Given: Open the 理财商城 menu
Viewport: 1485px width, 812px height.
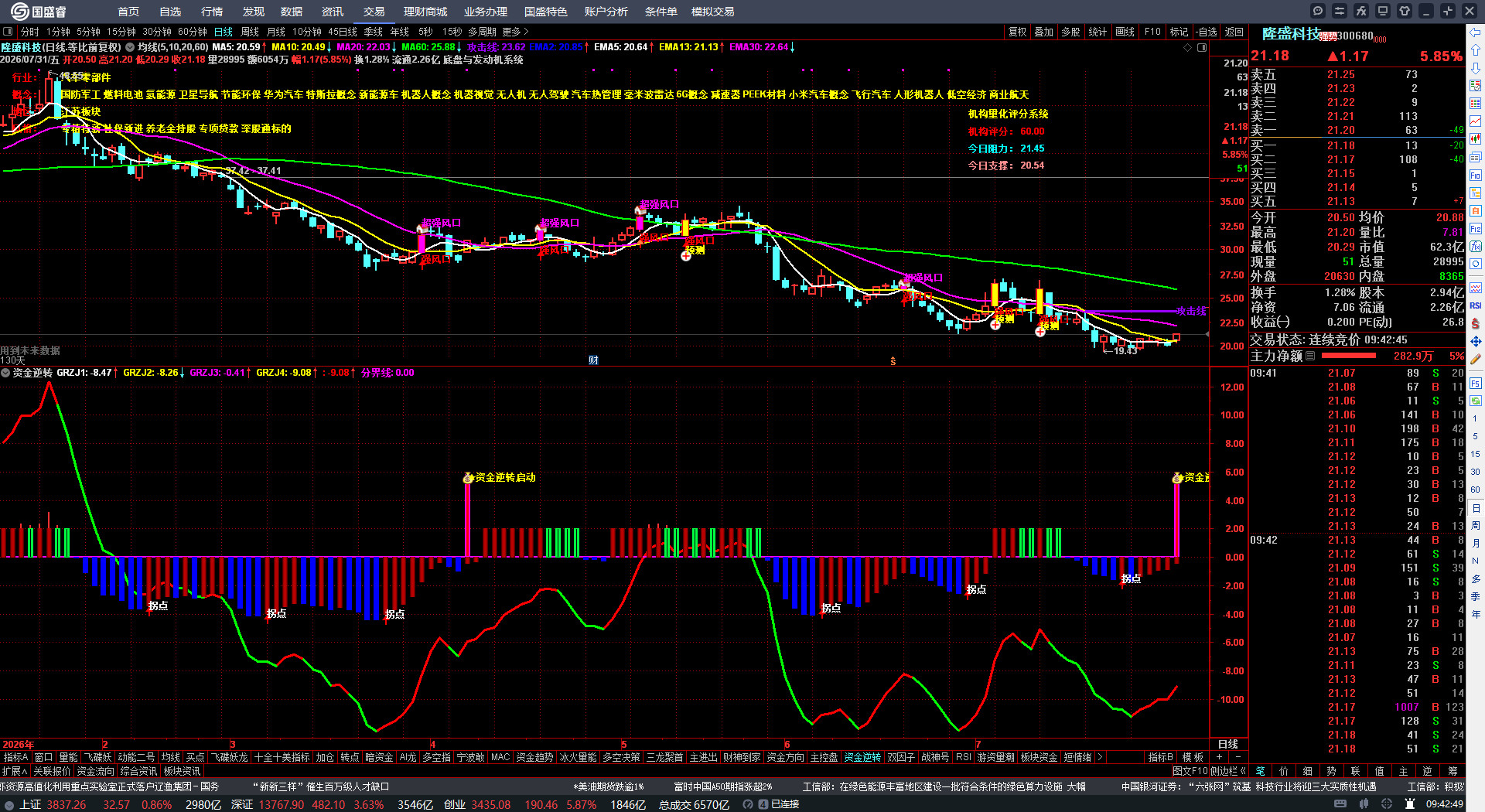Looking at the screenshot, I should pyautogui.click(x=425, y=12).
